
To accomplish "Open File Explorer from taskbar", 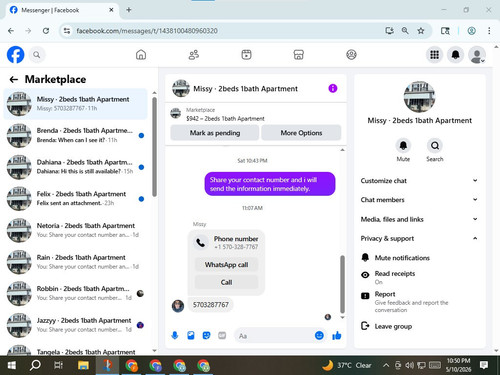I will point(83,365).
